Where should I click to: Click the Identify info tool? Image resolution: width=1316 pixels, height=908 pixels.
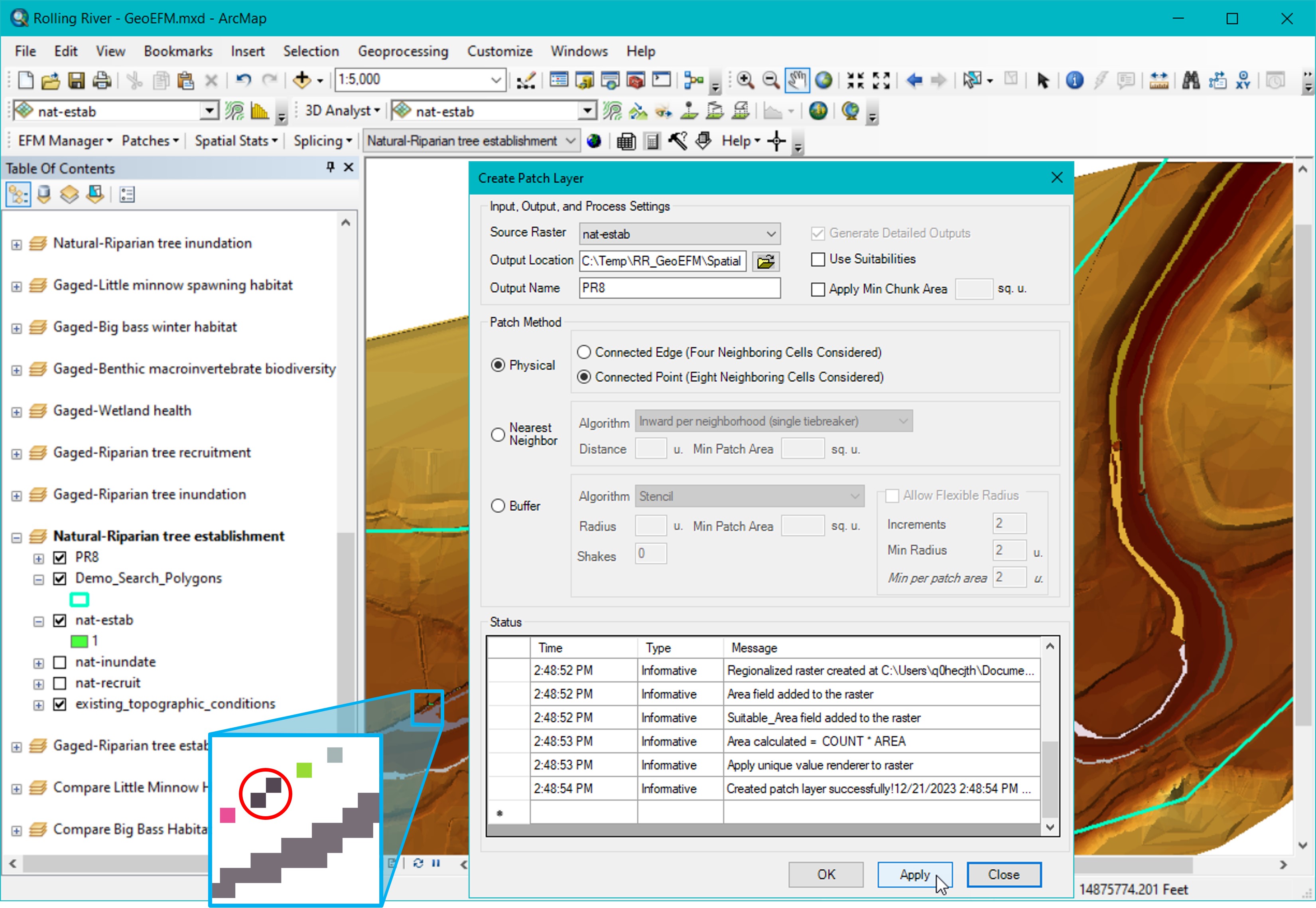pyautogui.click(x=1074, y=80)
